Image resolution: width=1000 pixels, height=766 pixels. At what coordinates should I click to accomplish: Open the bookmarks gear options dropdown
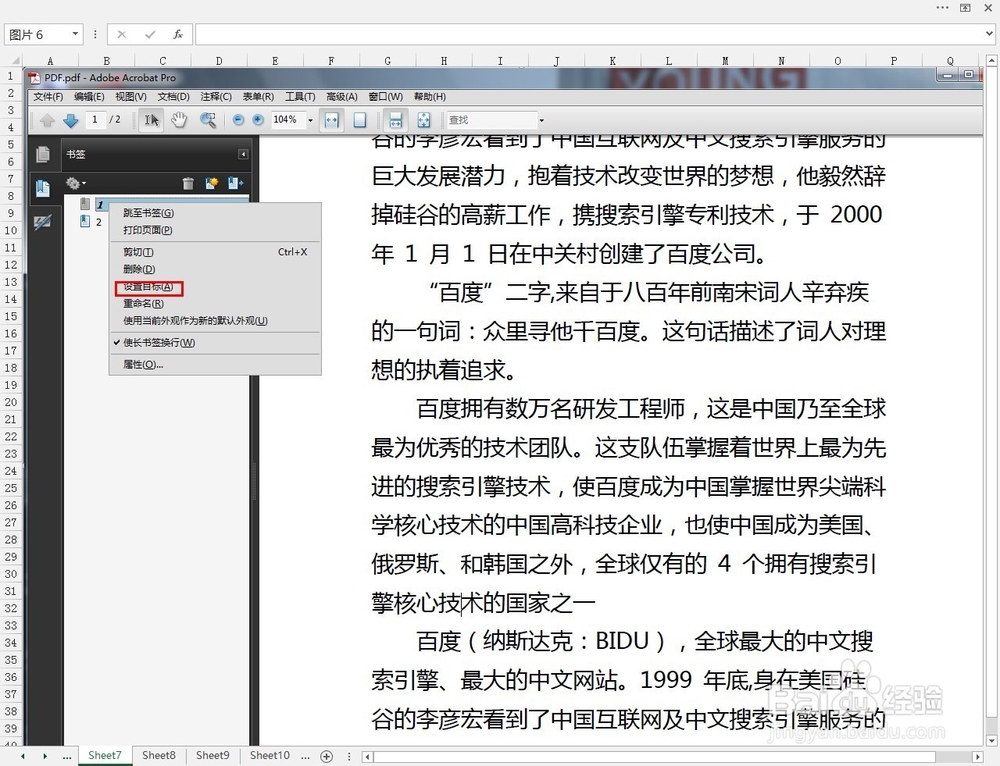75,184
